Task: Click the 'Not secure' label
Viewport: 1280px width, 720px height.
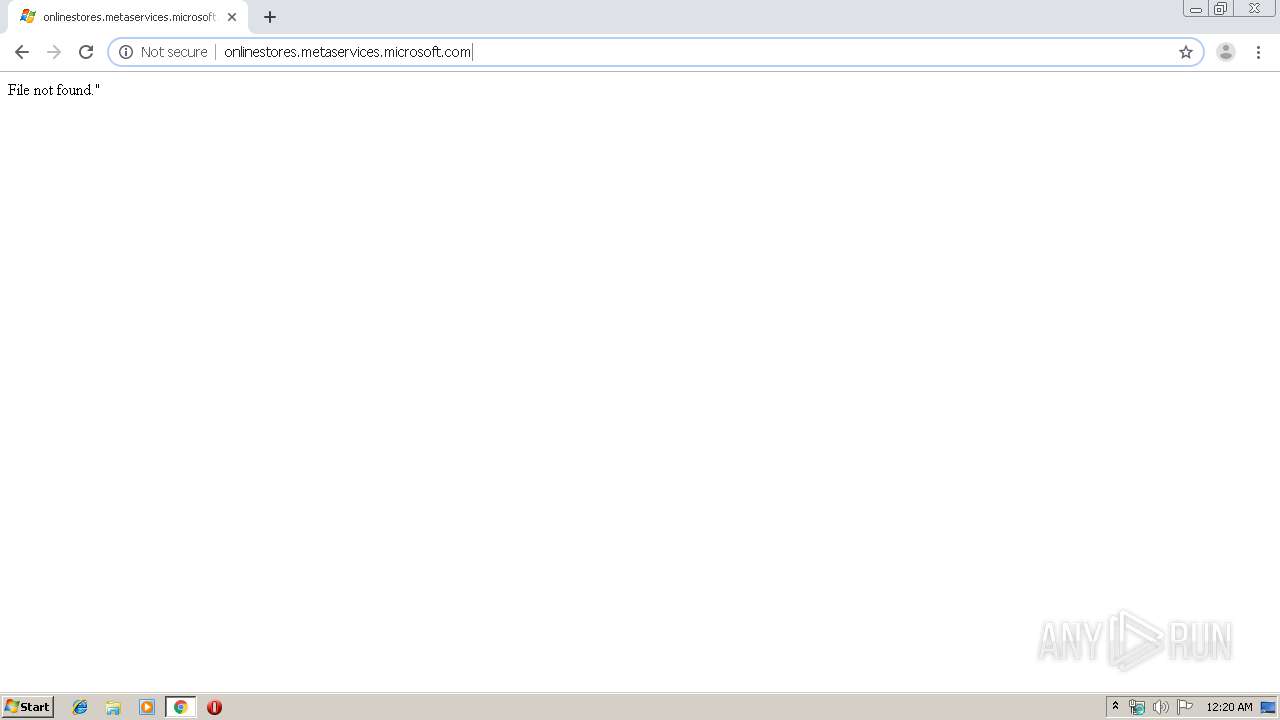Action: [174, 52]
